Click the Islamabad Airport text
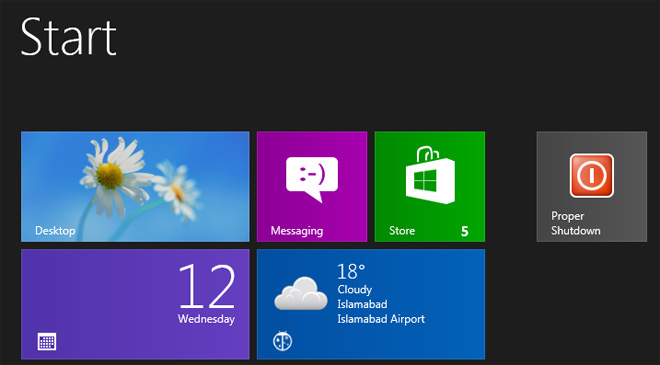Viewport: 660px width, 365px height. click(381, 319)
